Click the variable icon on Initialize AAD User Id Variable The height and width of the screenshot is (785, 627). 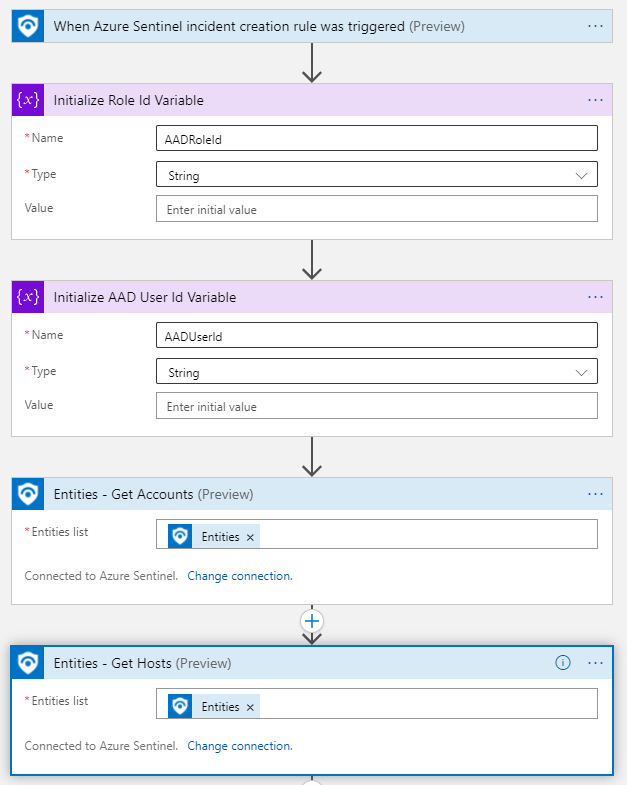pyautogui.click(x=27, y=297)
